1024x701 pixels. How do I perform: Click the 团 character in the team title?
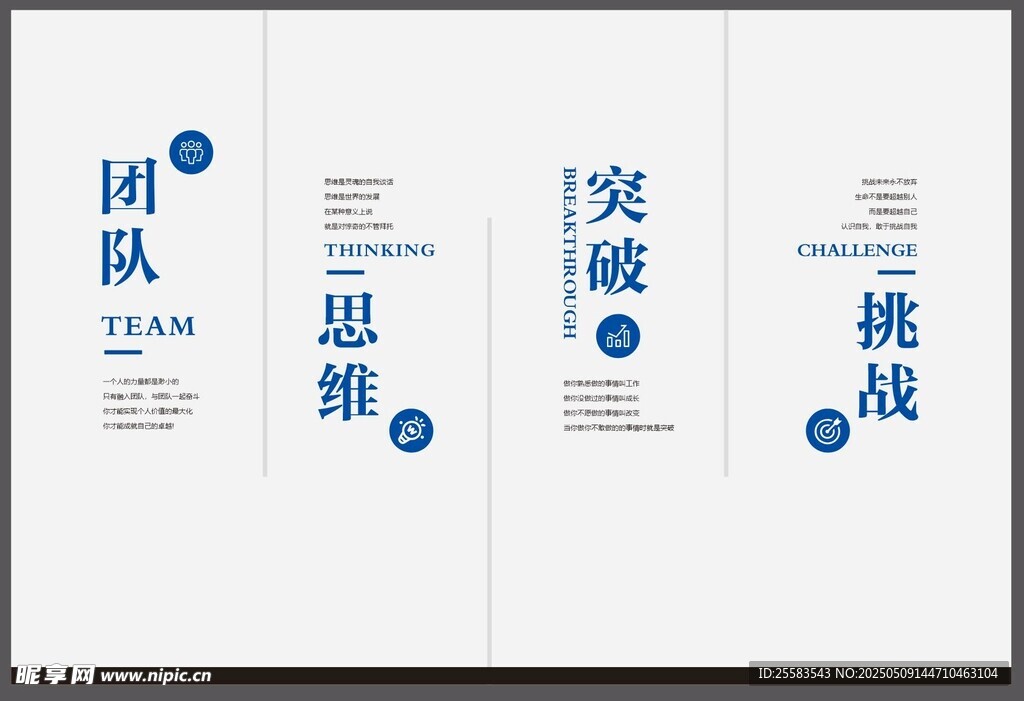[x=129, y=186]
